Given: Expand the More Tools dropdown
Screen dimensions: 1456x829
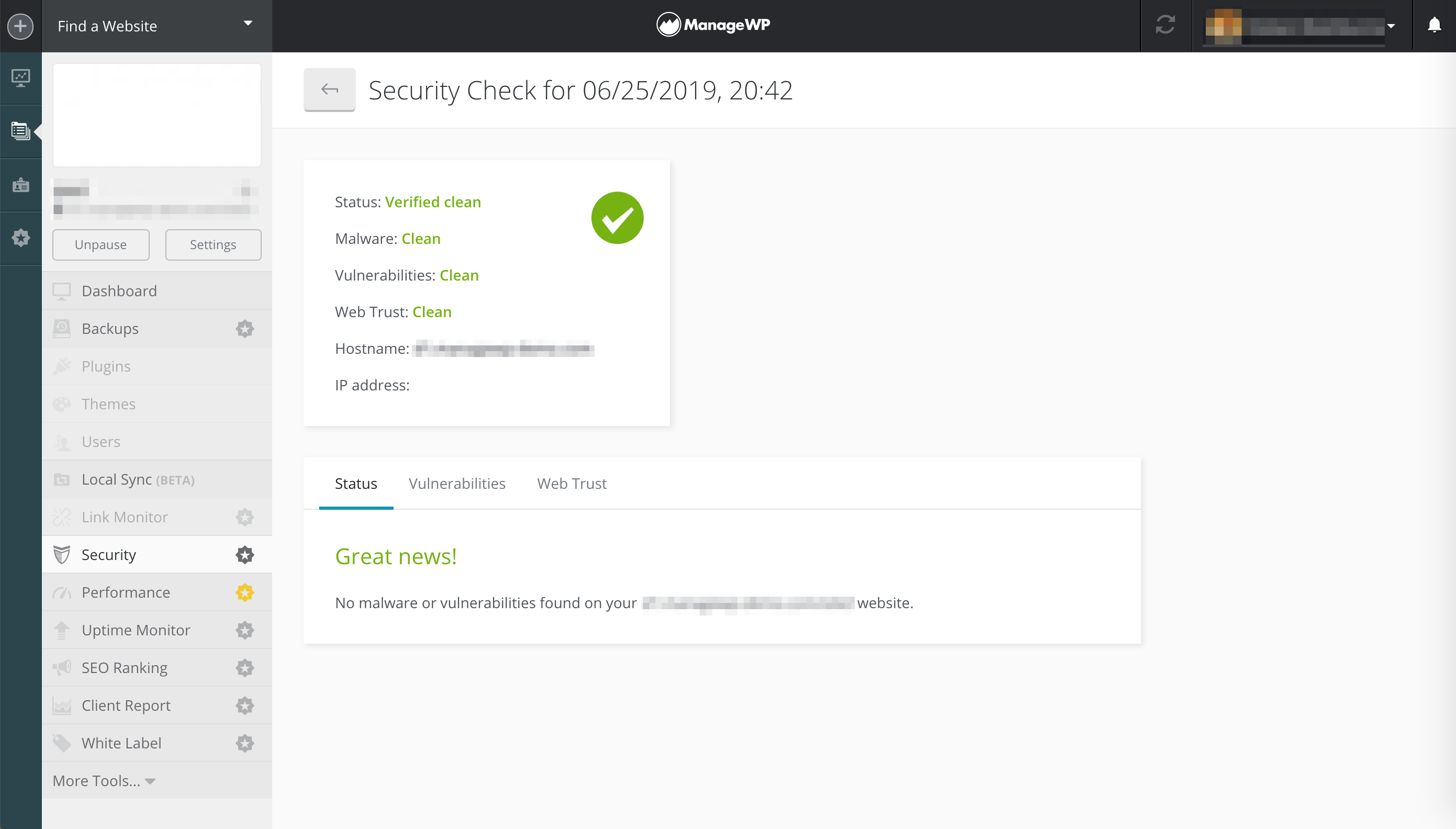Looking at the screenshot, I should click(103, 781).
